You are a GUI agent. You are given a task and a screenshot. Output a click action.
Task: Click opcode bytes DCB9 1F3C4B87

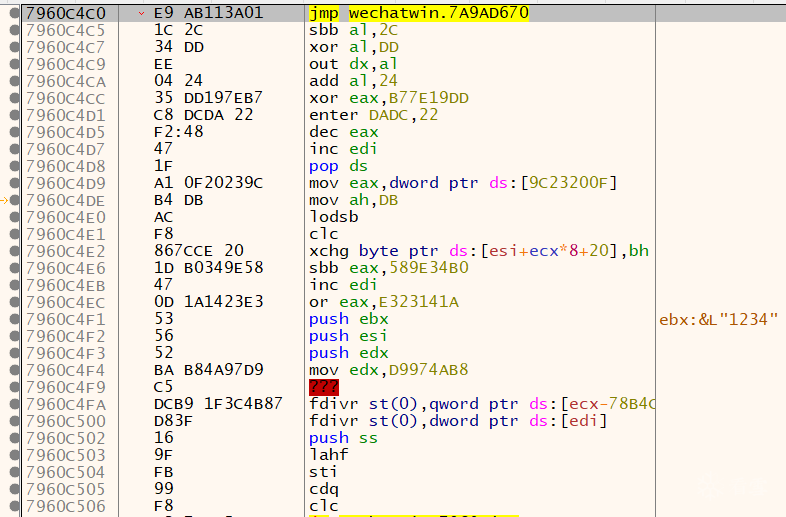218,404
